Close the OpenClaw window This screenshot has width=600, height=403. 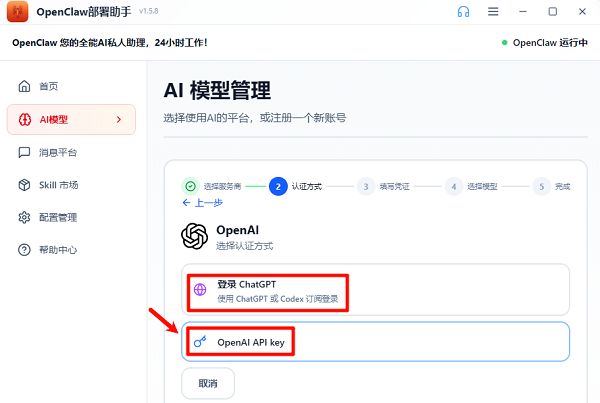click(582, 12)
